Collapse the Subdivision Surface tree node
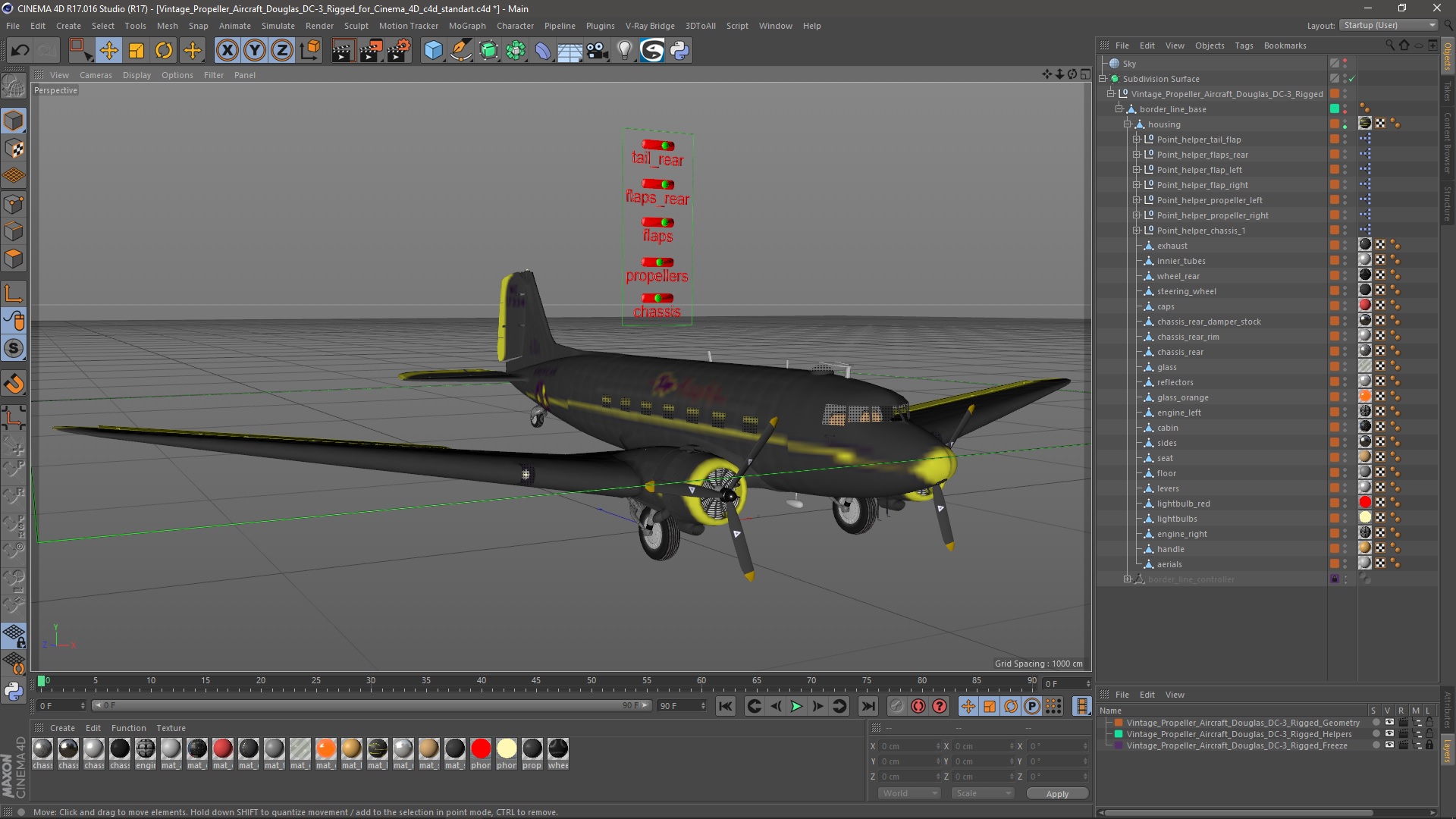The width and height of the screenshot is (1456, 819). point(1103,79)
